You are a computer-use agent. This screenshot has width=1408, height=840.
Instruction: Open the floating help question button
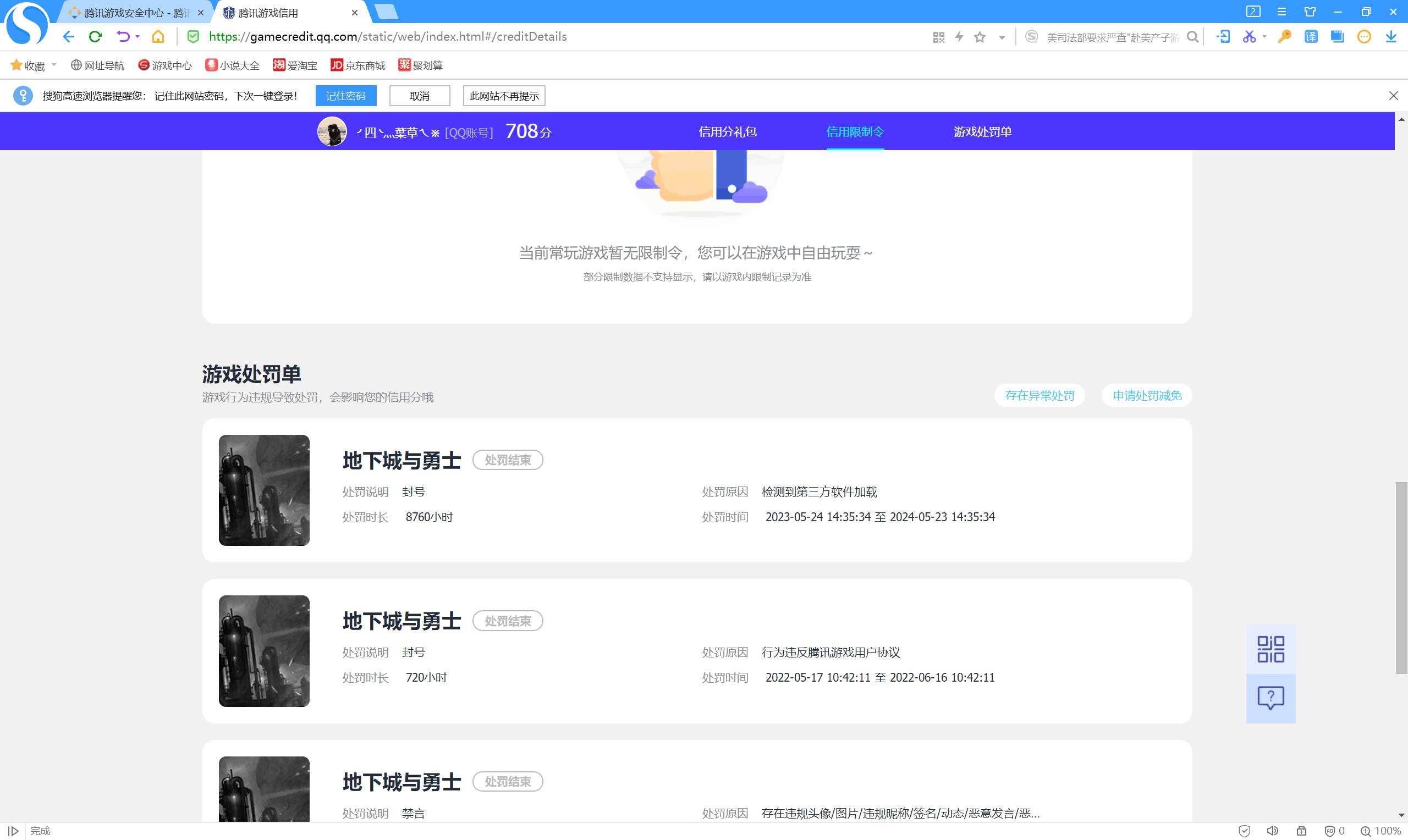[x=1270, y=699]
